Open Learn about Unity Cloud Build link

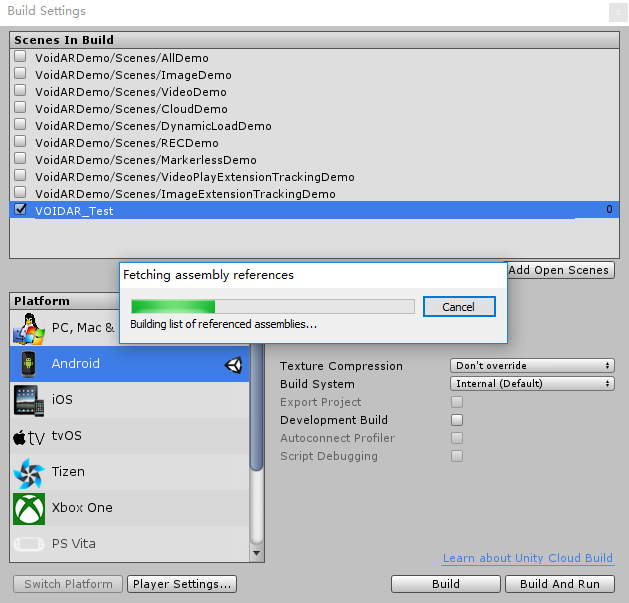528,558
